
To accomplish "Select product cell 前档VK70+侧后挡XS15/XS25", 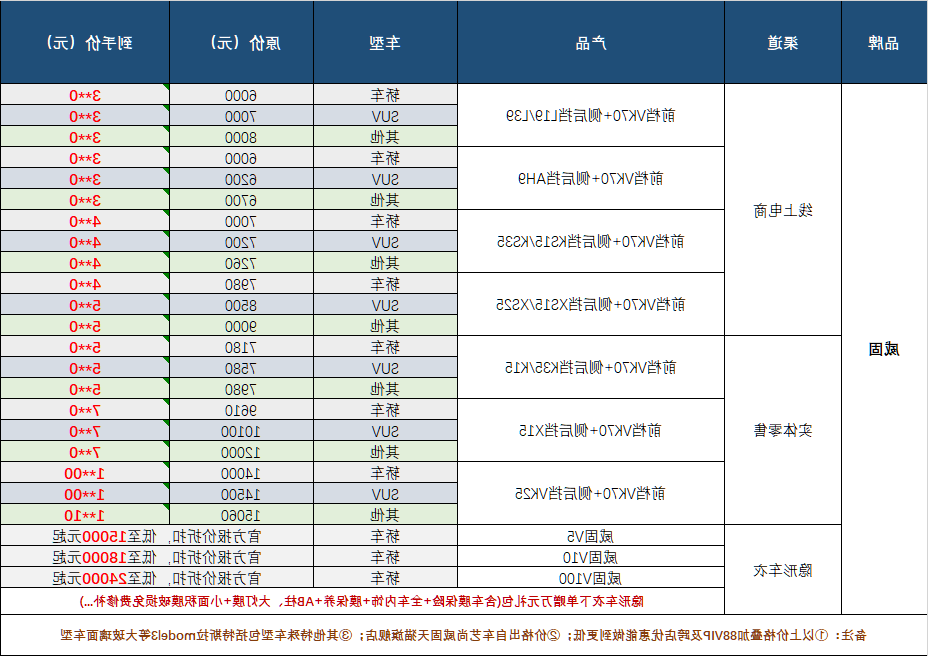I will coord(591,304).
